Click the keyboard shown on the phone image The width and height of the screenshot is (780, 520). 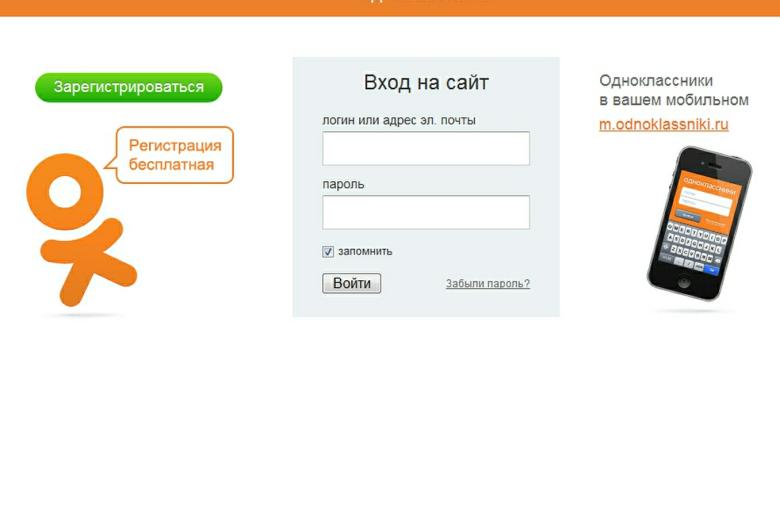point(693,247)
